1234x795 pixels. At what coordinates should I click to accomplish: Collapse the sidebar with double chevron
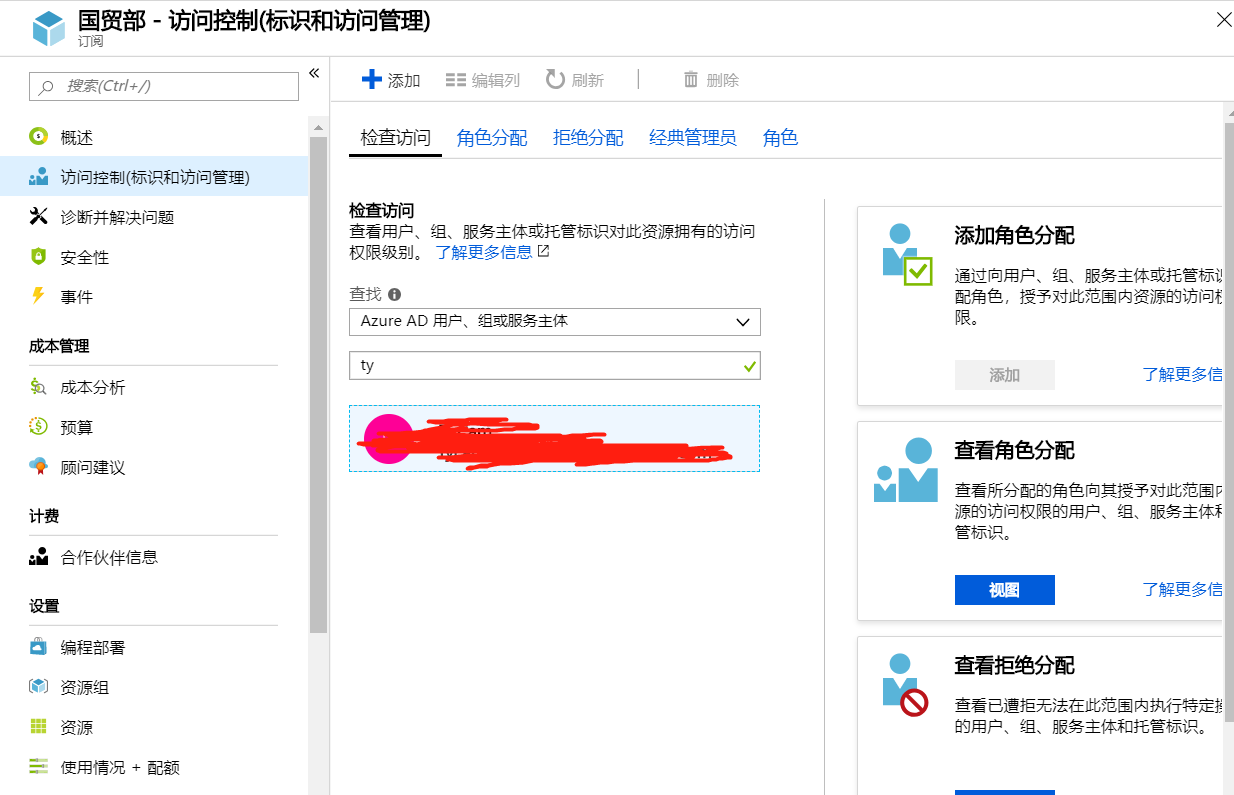click(314, 73)
